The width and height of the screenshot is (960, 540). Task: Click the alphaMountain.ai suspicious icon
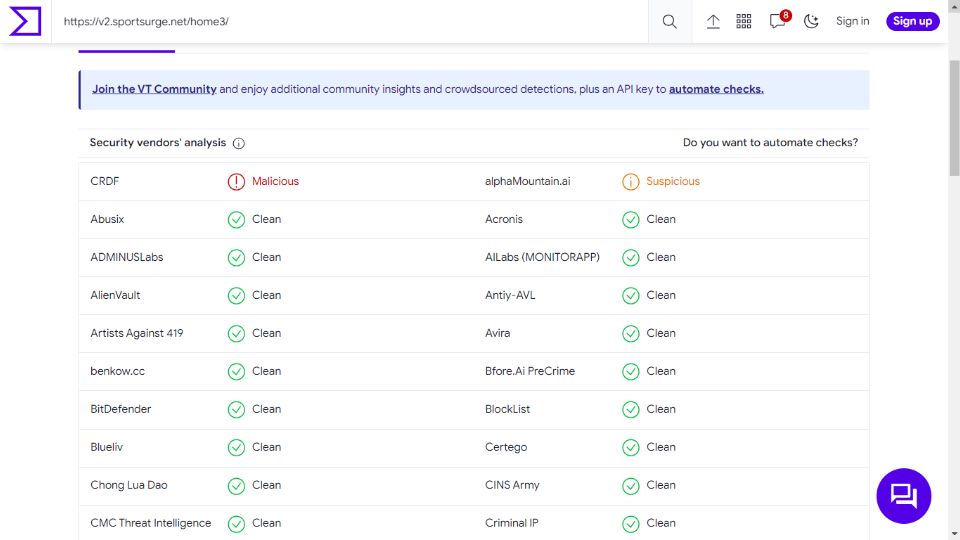(631, 182)
